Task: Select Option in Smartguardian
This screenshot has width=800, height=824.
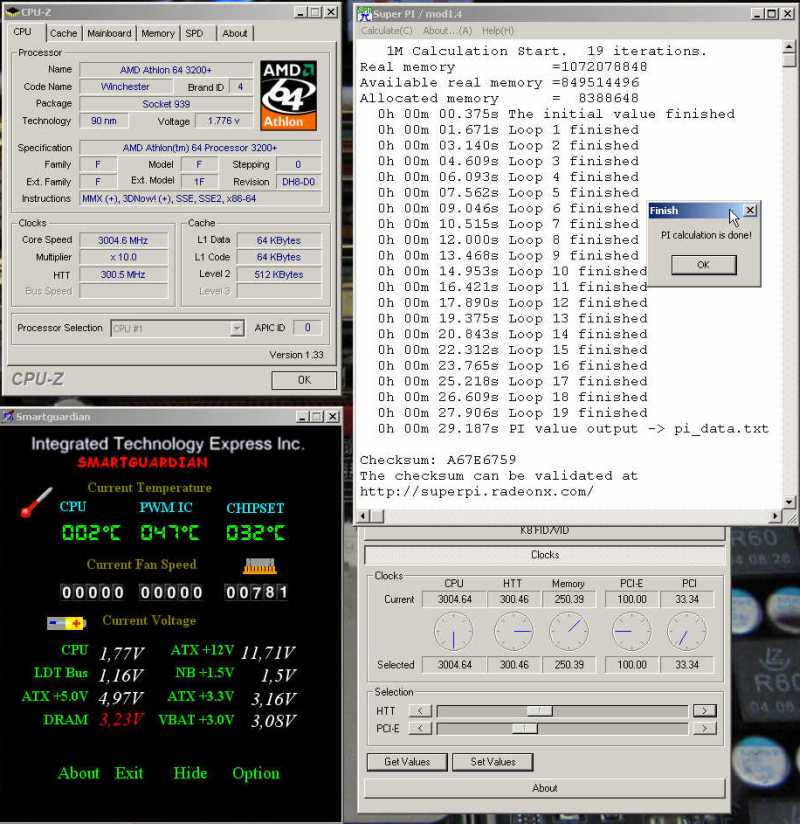Action: pyautogui.click(x=256, y=773)
